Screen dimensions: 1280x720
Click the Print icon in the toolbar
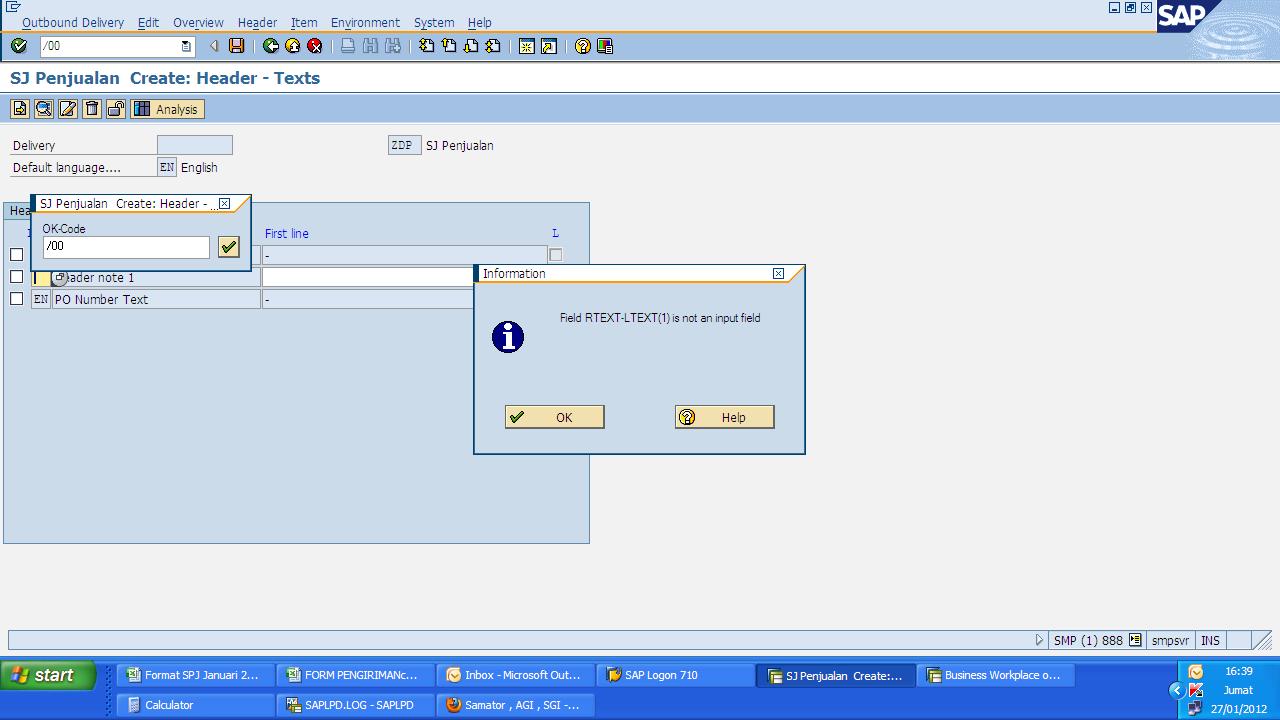click(x=348, y=46)
